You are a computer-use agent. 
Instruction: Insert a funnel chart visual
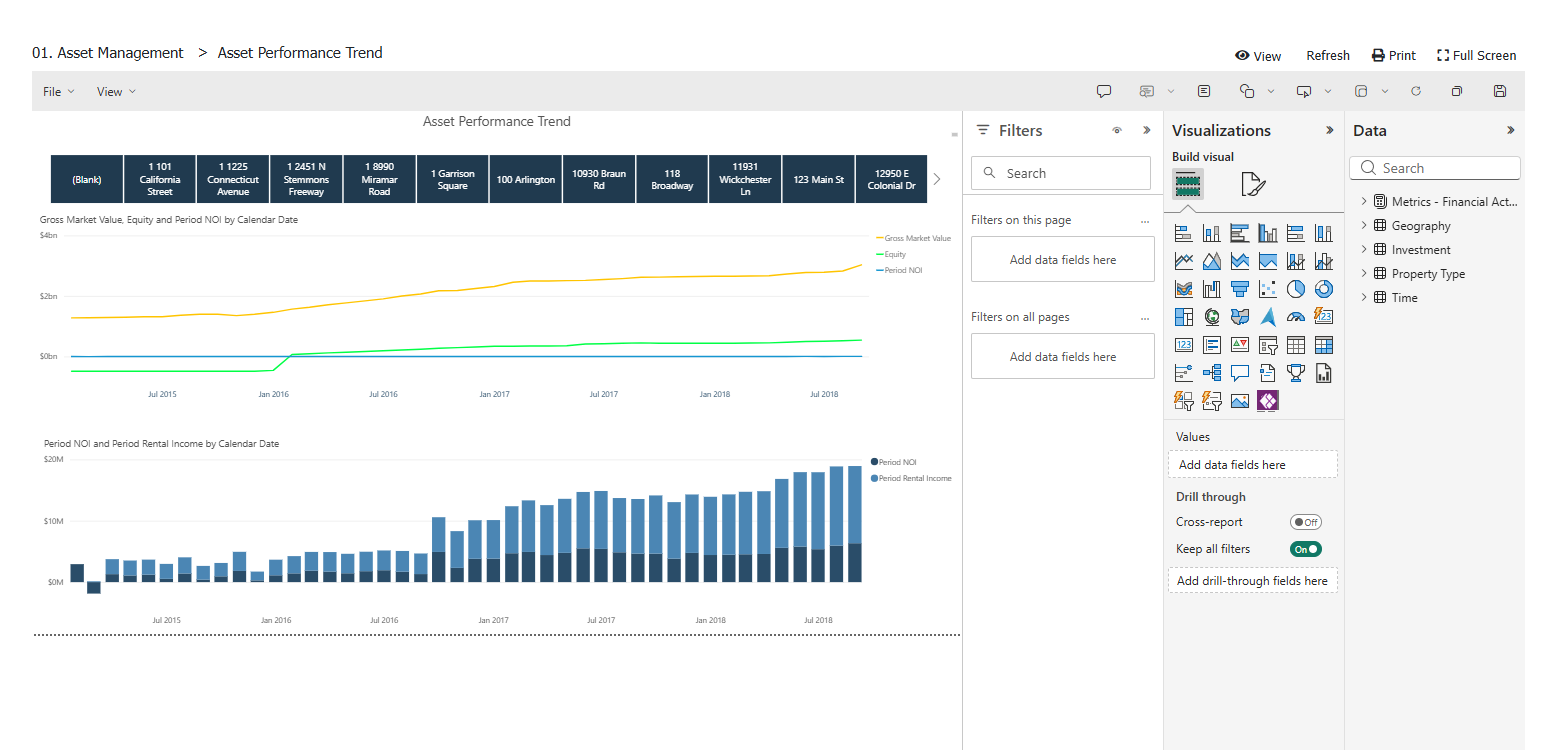[x=1240, y=289]
